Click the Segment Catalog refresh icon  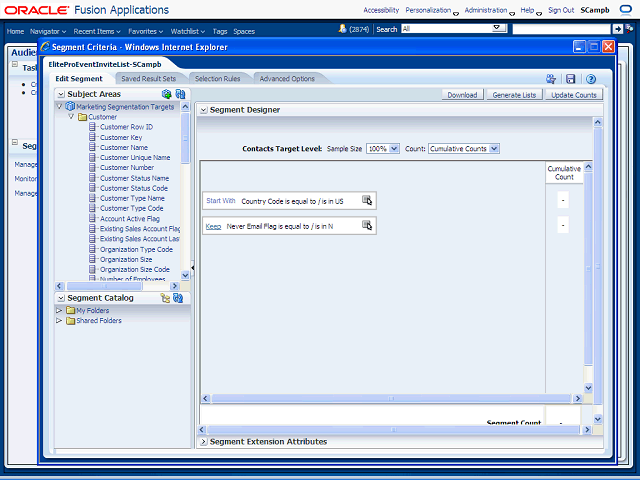pyautogui.click(x=178, y=298)
